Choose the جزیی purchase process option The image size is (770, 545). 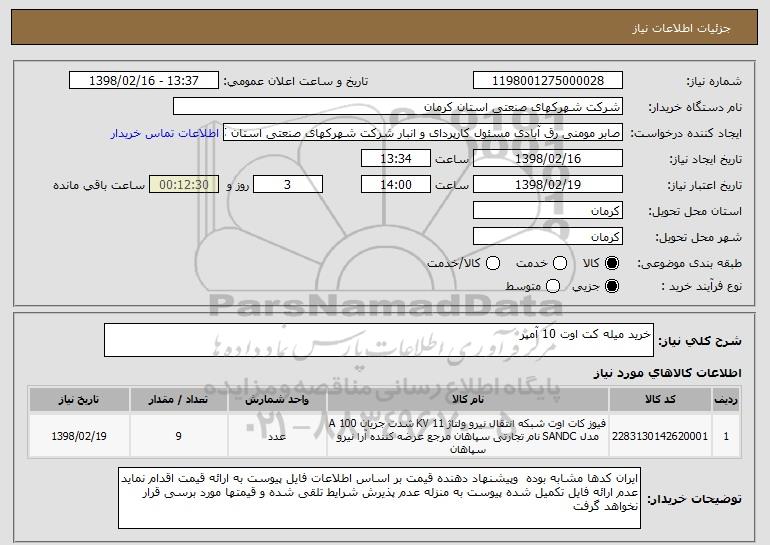click(612, 286)
